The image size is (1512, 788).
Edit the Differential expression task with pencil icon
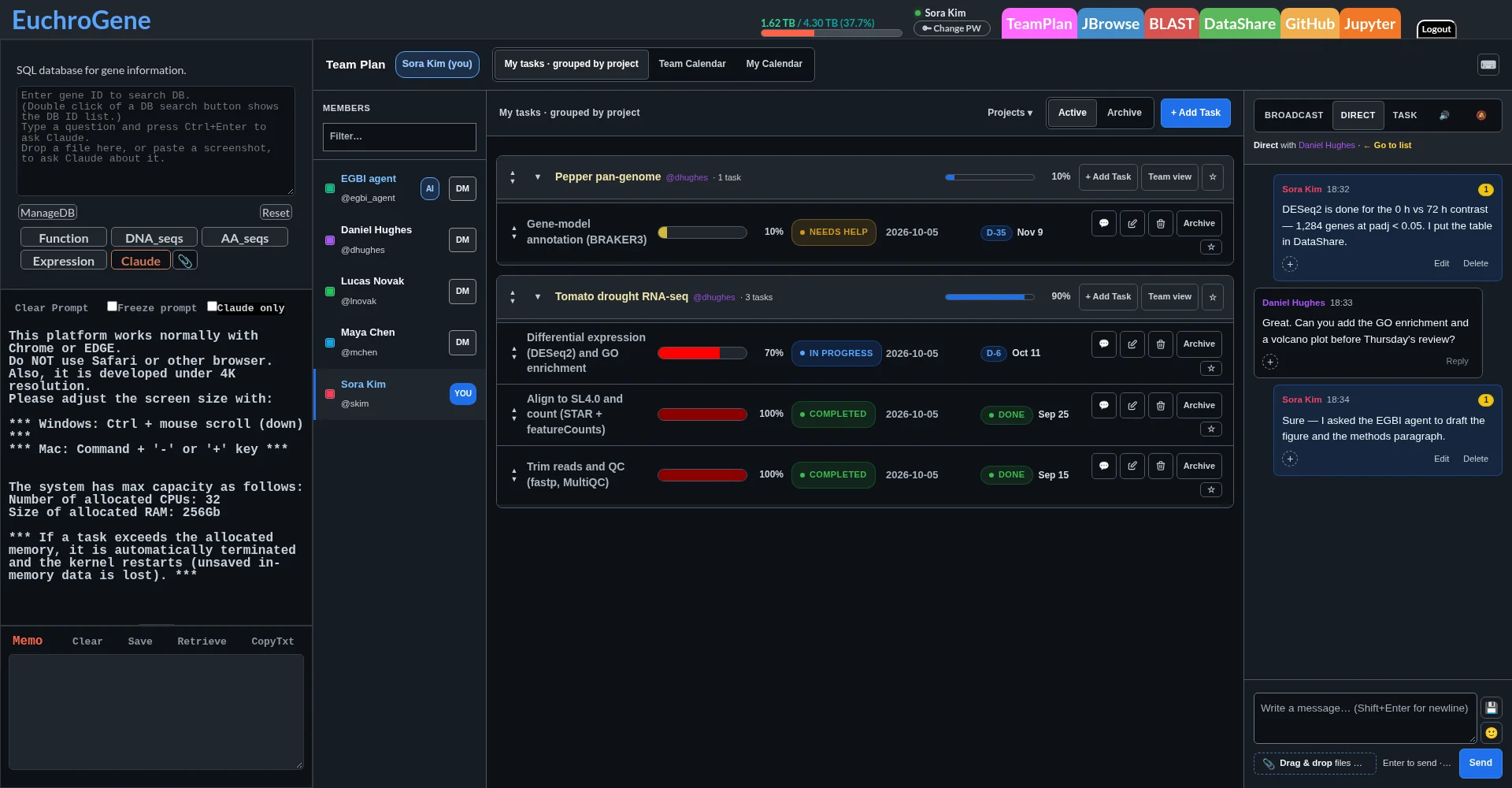(x=1132, y=344)
